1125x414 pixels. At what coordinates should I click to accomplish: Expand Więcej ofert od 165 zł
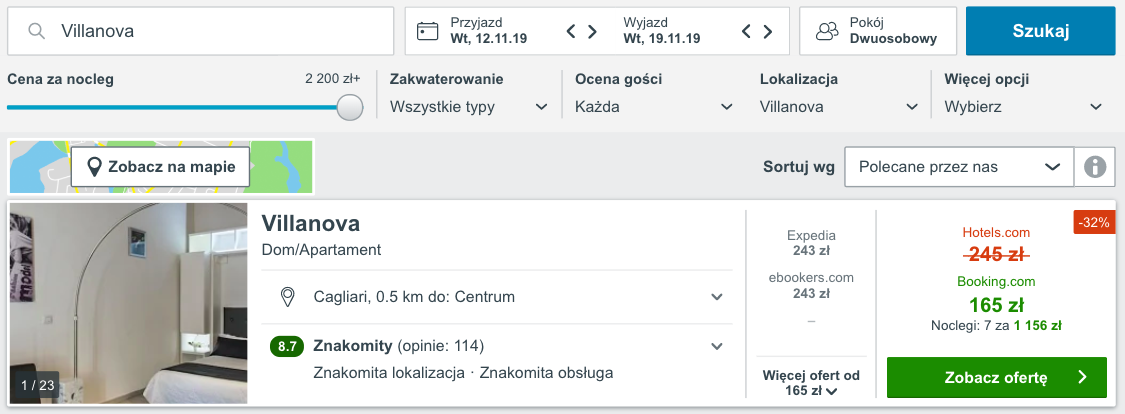811,383
